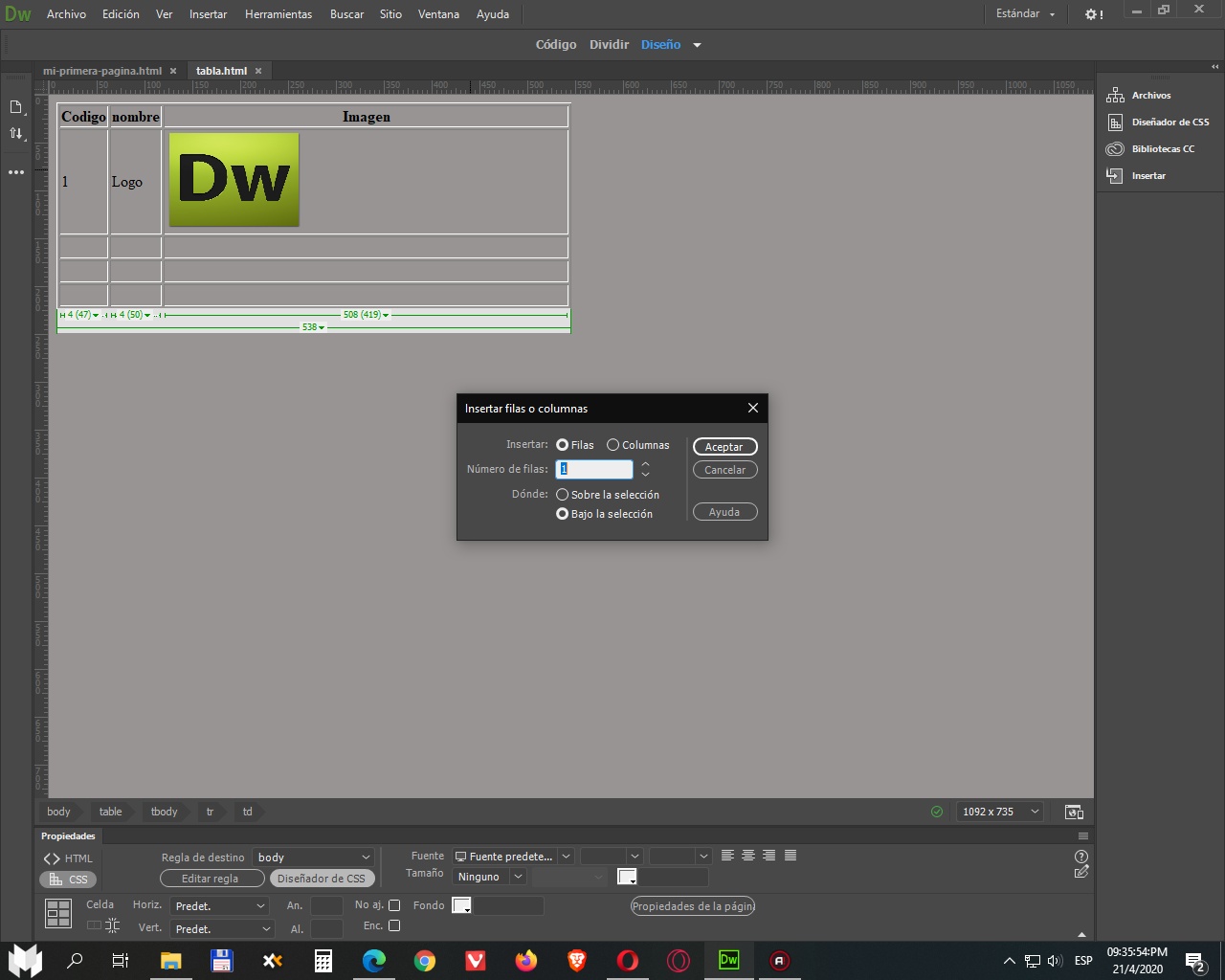Image resolution: width=1225 pixels, height=980 pixels.
Task: Open Properties panel options menu icon
Action: [x=1083, y=835]
